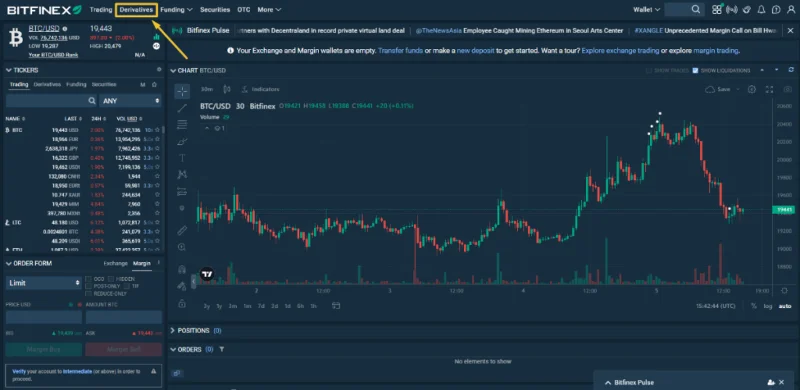Select the Fibonacci retracement tool

(x=182, y=125)
